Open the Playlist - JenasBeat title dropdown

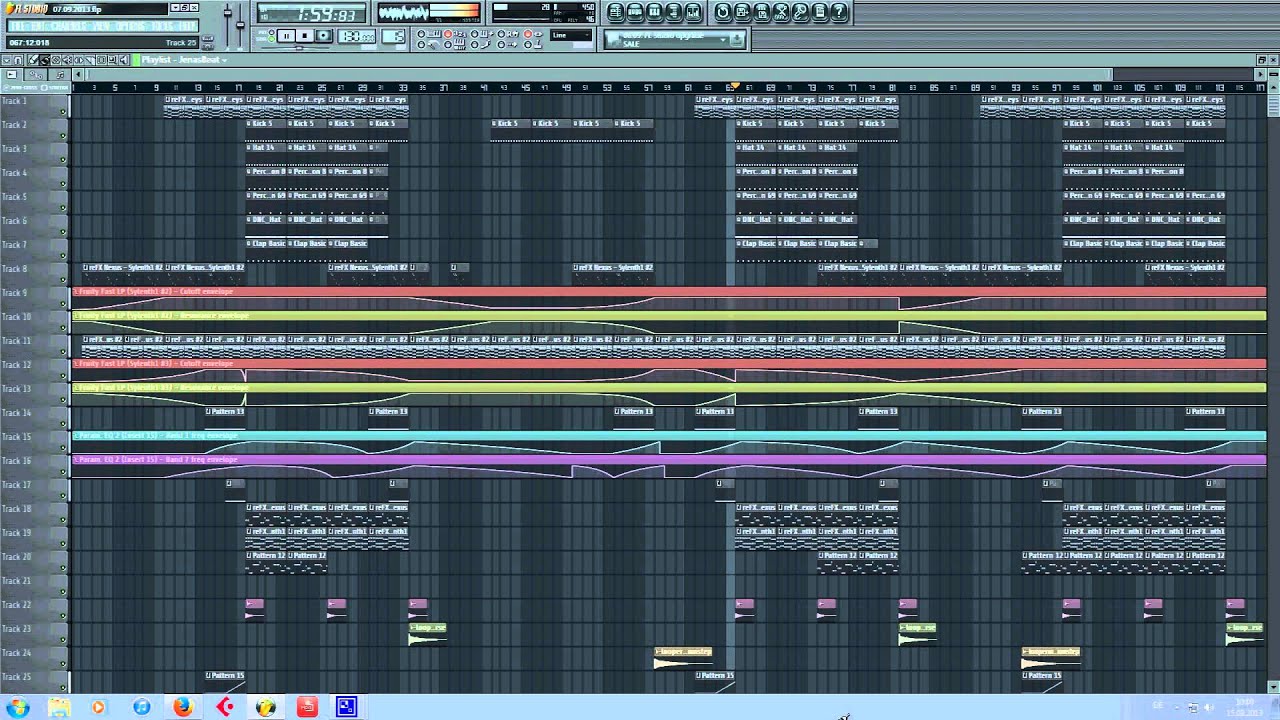[184, 60]
